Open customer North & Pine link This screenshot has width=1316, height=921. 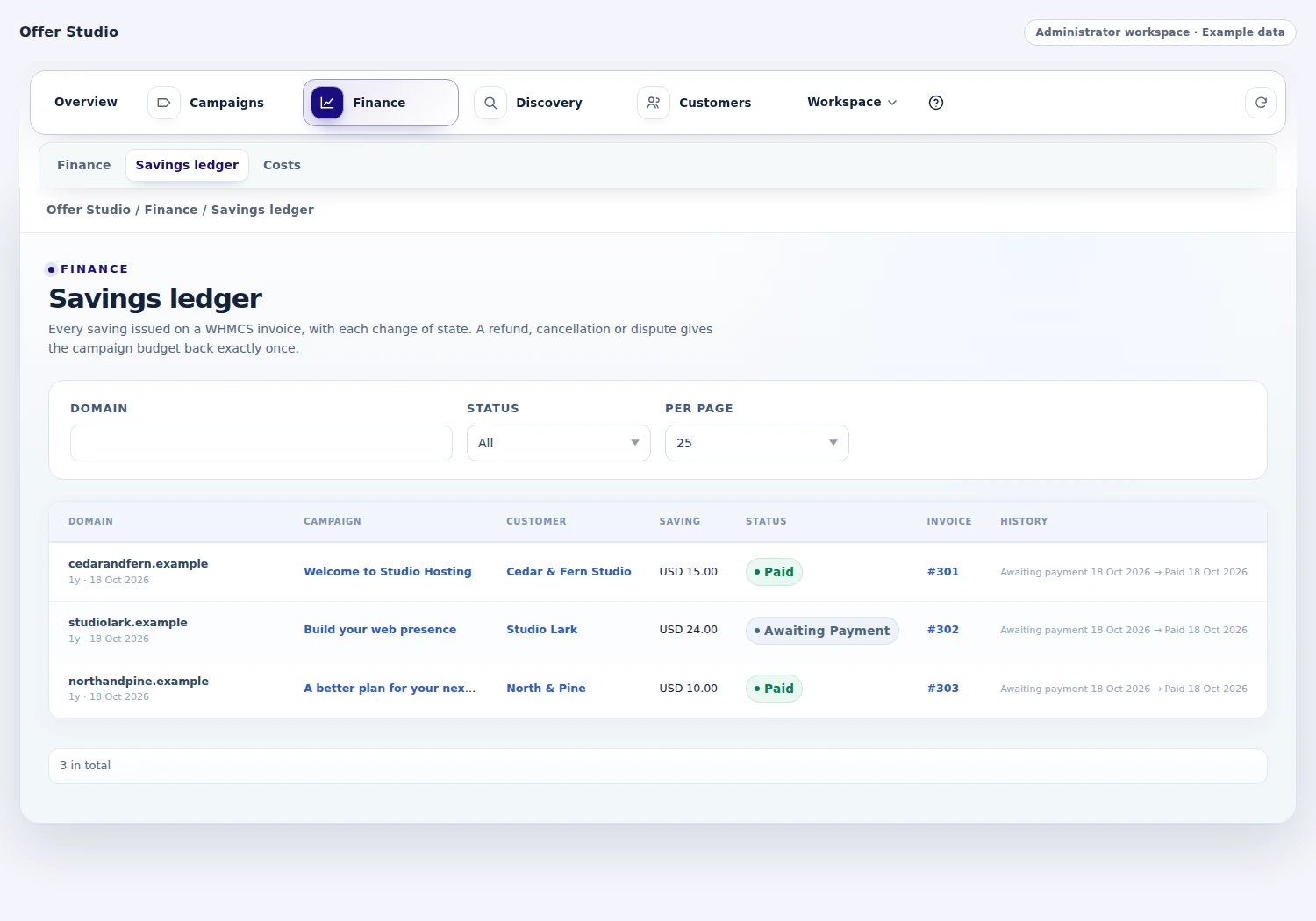pyautogui.click(x=546, y=689)
